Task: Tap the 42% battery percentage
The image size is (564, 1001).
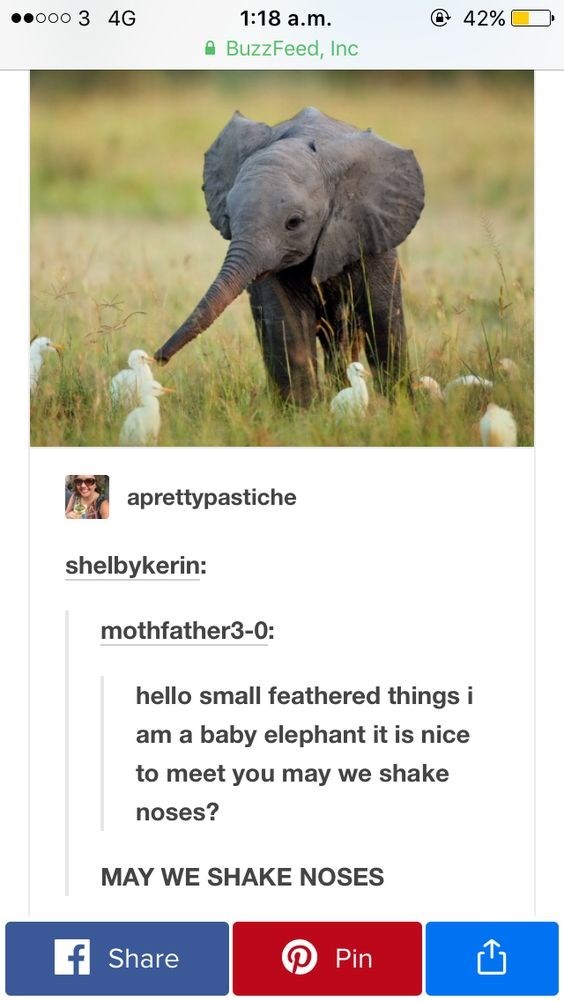Action: click(484, 19)
